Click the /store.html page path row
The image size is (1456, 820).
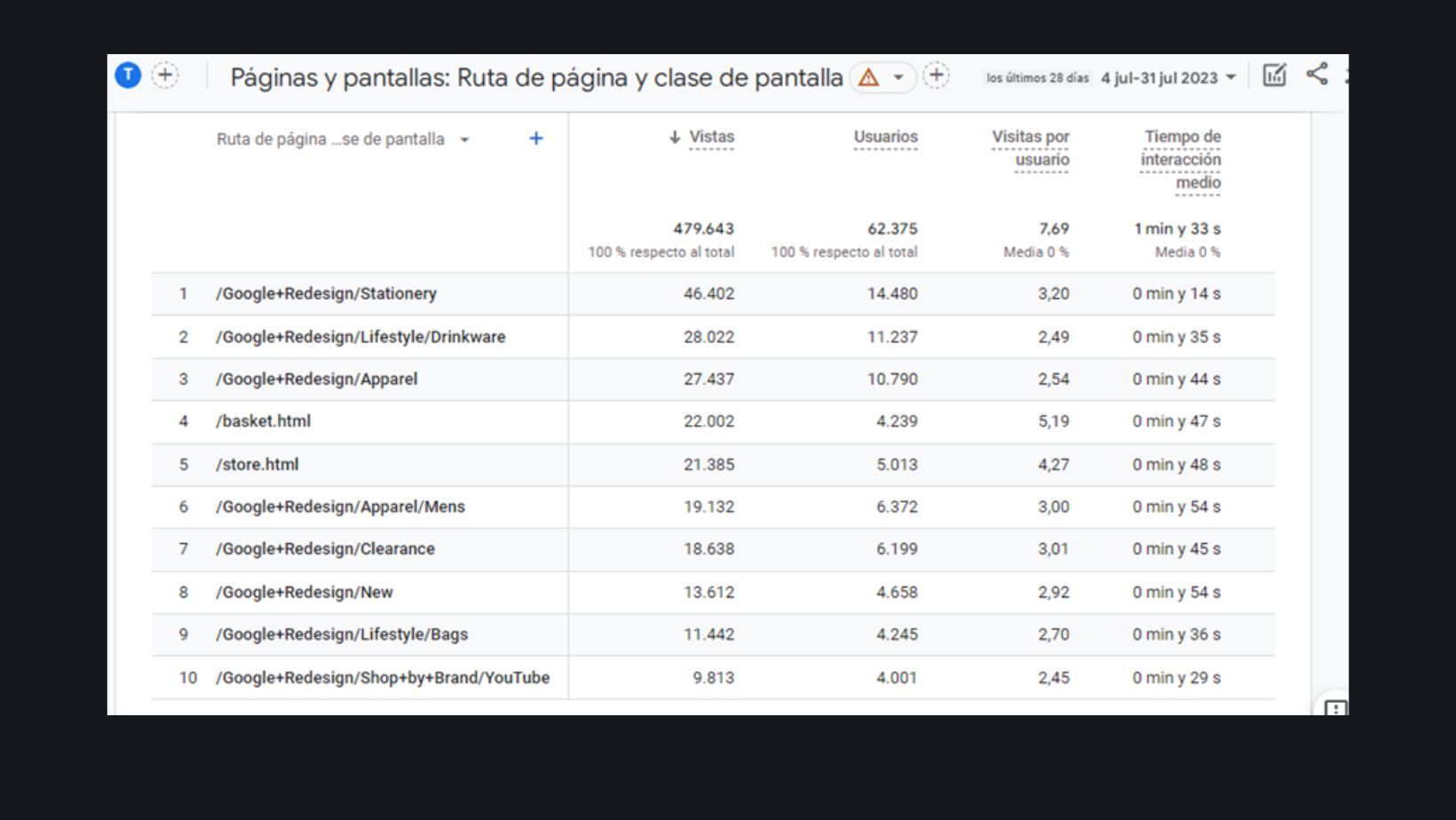[x=257, y=465]
